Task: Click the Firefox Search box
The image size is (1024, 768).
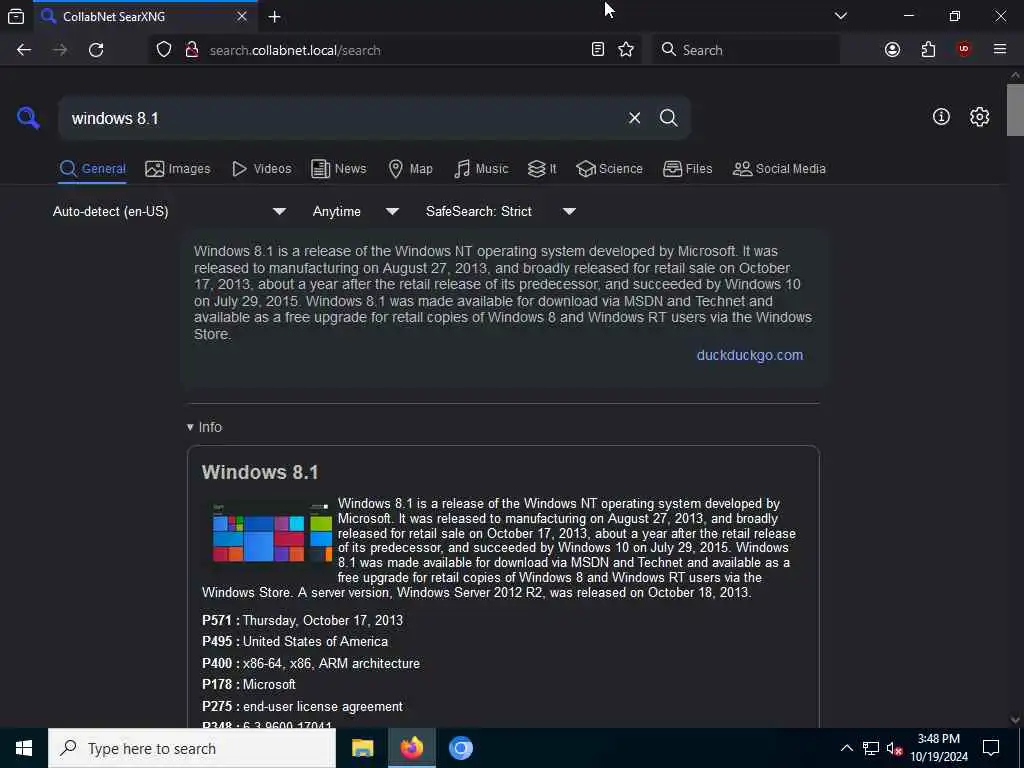Action: click(745, 50)
